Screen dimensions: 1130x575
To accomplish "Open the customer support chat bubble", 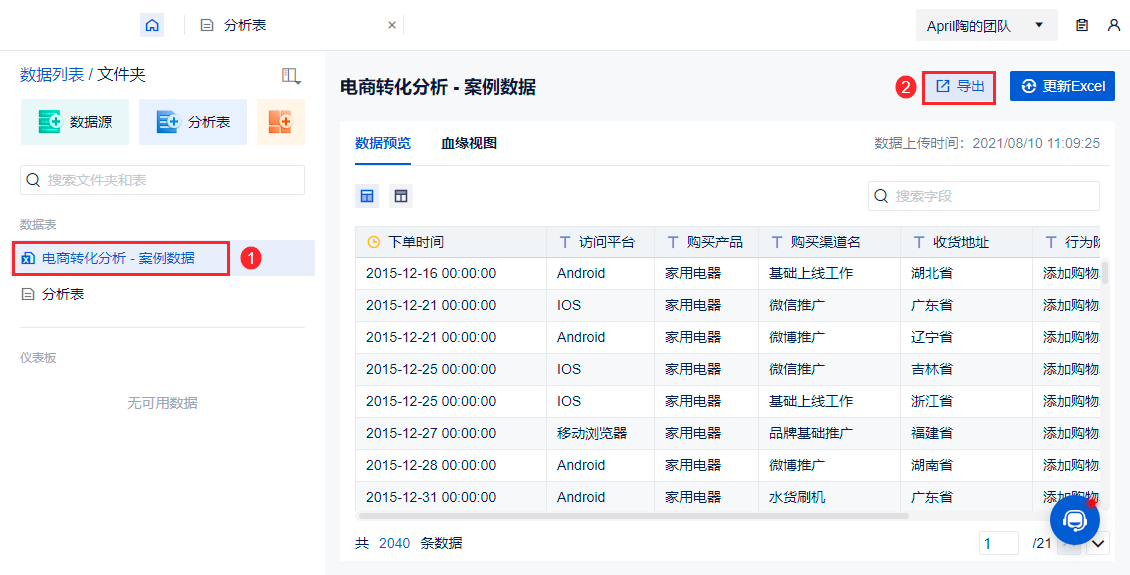I will point(1075,520).
